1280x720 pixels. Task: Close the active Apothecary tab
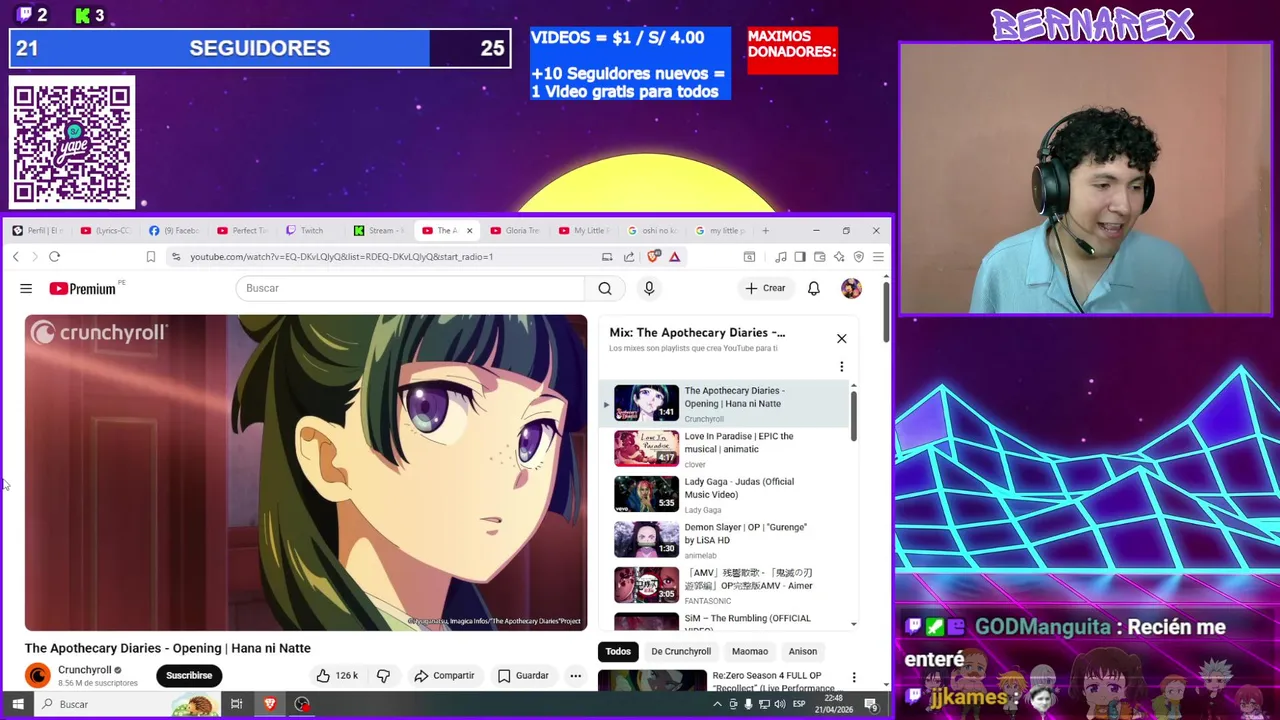pos(469,231)
